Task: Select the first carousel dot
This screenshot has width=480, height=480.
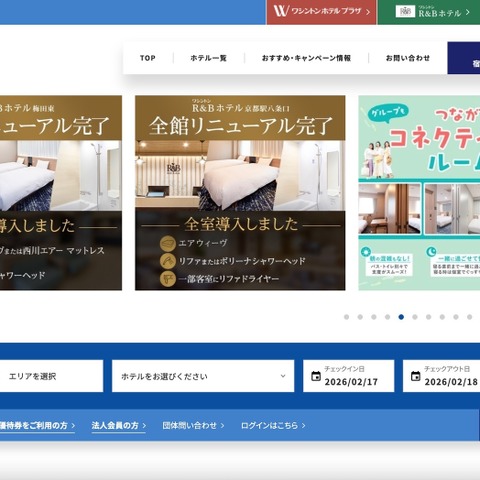Action: tap(347, 317)
